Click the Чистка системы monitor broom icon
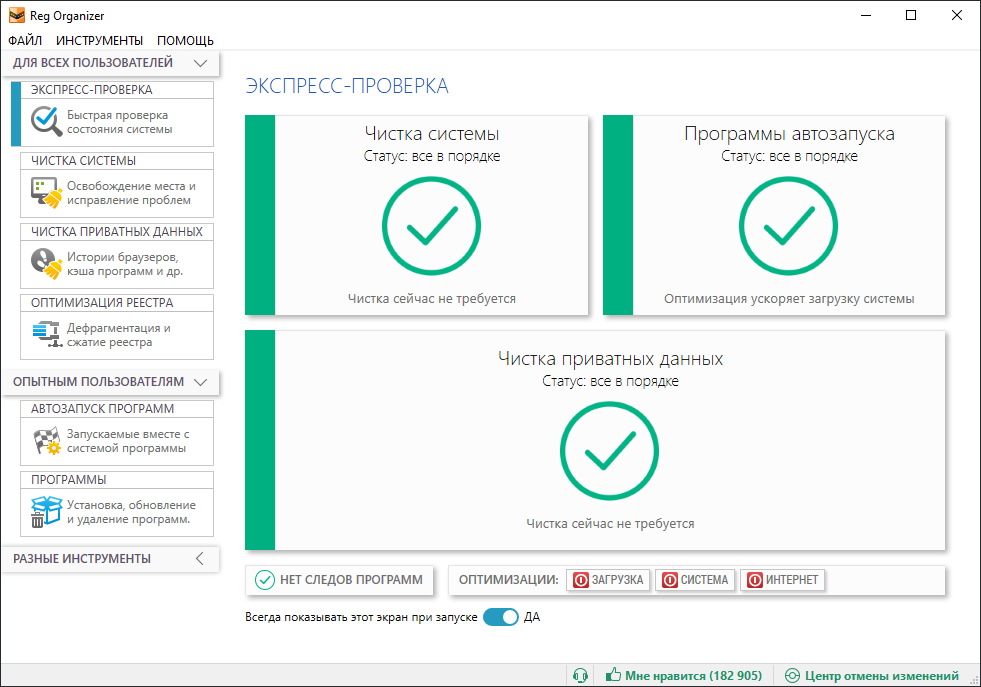Viewport: 981px width, 687px height. (x=46, y=192)
